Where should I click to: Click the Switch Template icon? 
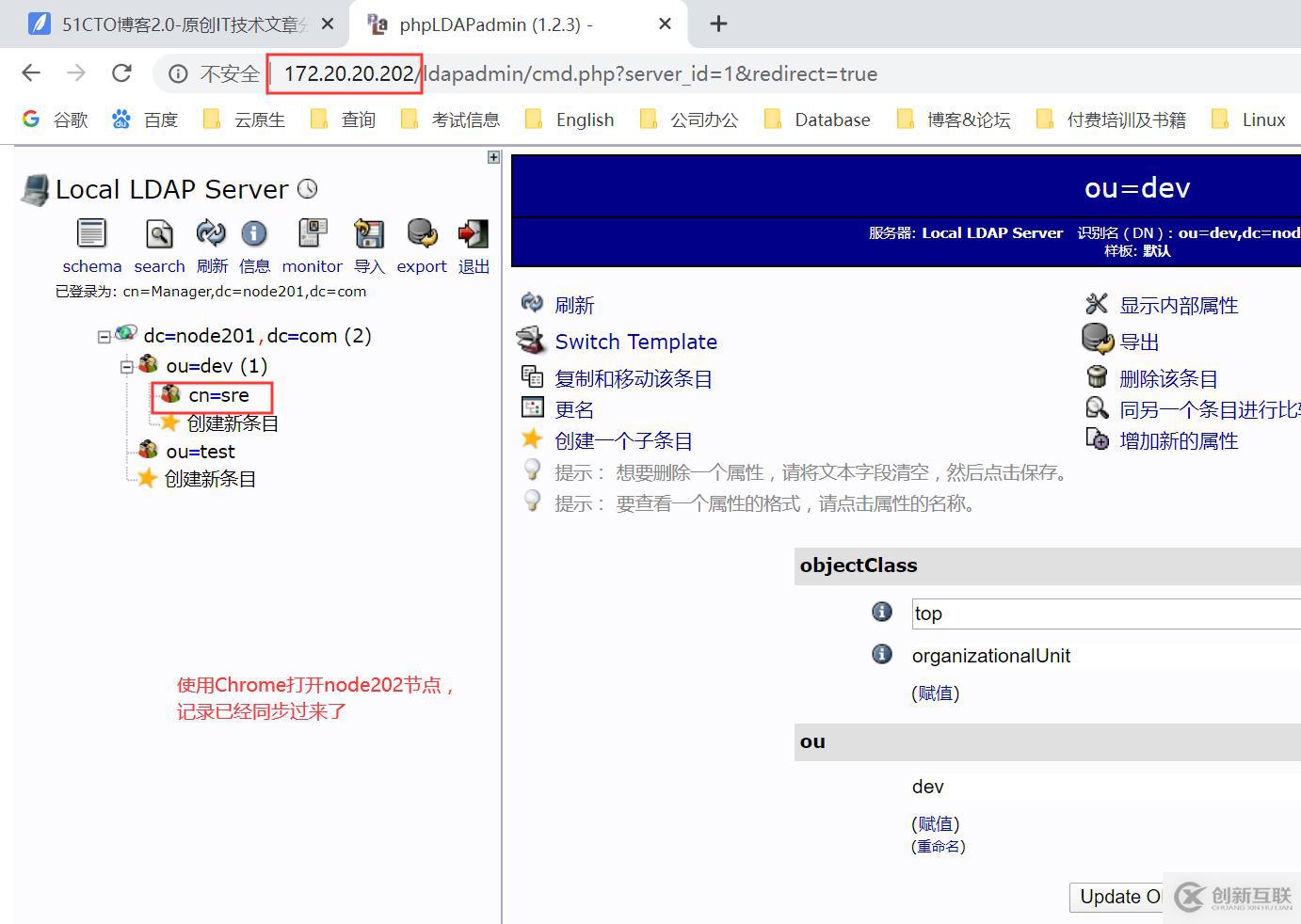(532, 341)
